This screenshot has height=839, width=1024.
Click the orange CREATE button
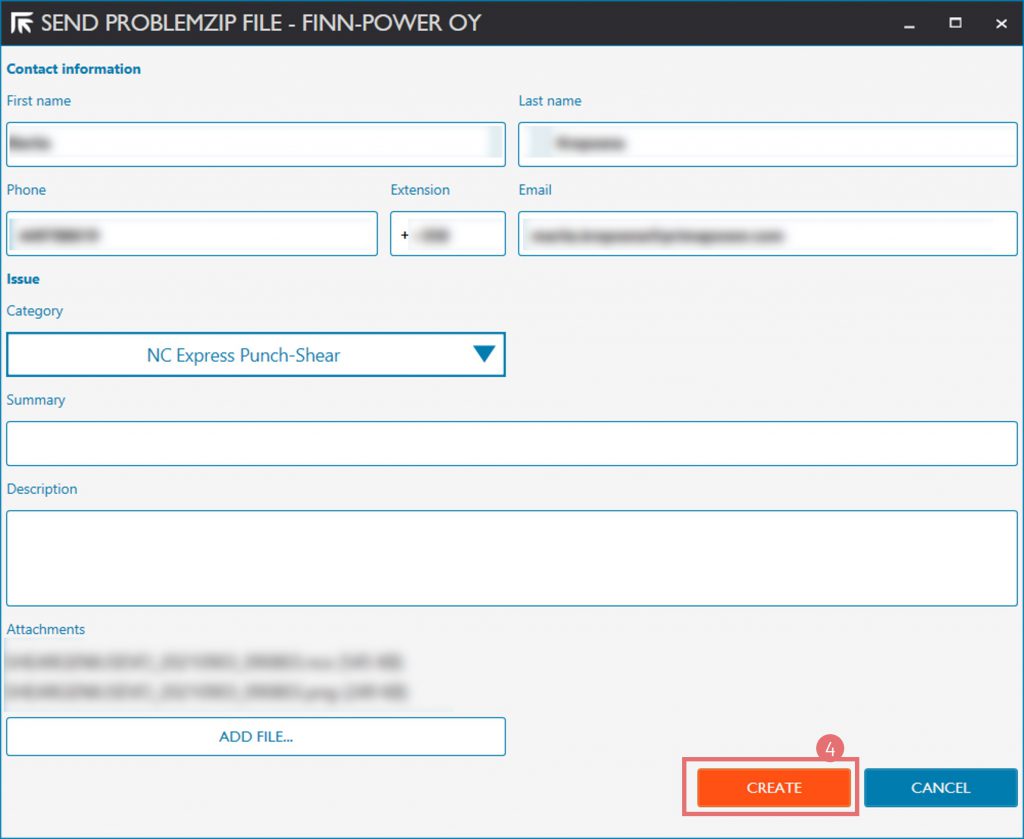coord(773,787)
